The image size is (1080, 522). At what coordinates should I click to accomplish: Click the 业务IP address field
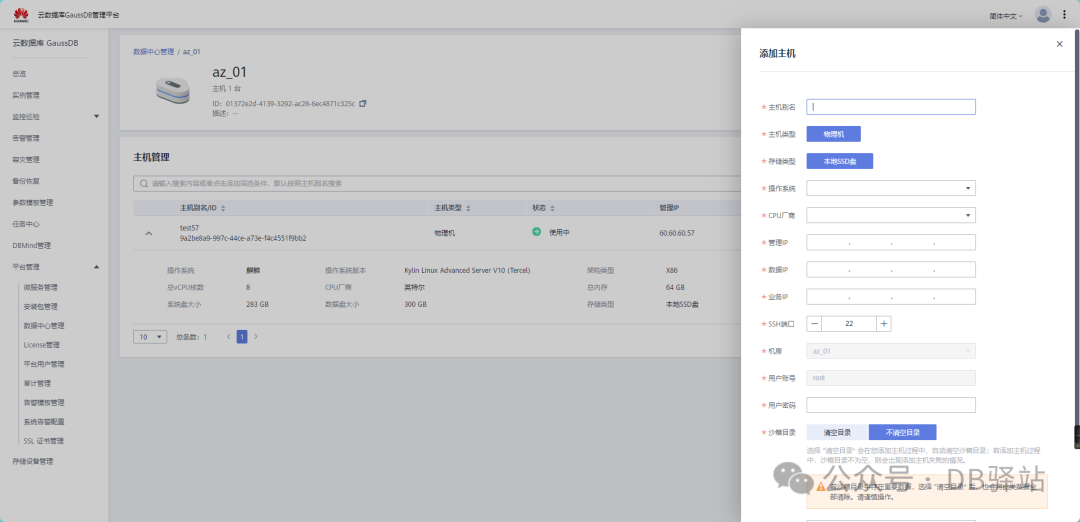click(891, 297)
